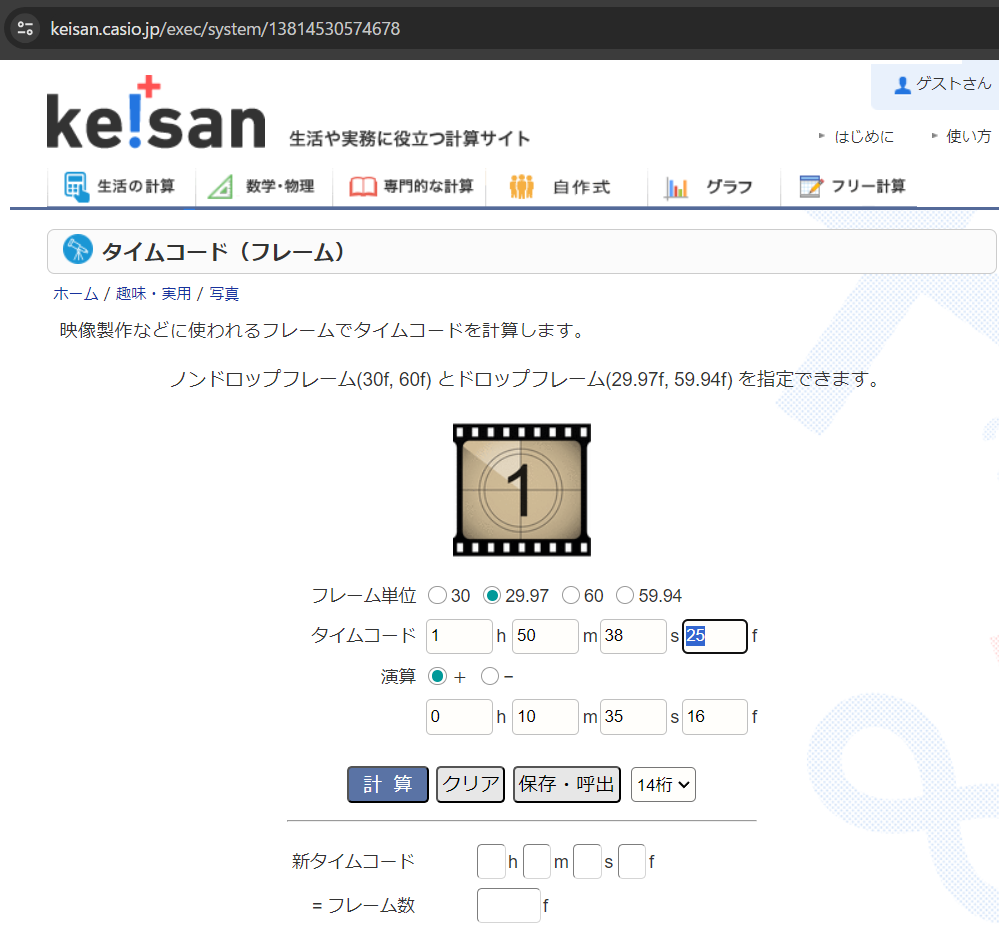Click the クリア clear button
This screenshot has width=999, height=935.
point(470,784)
